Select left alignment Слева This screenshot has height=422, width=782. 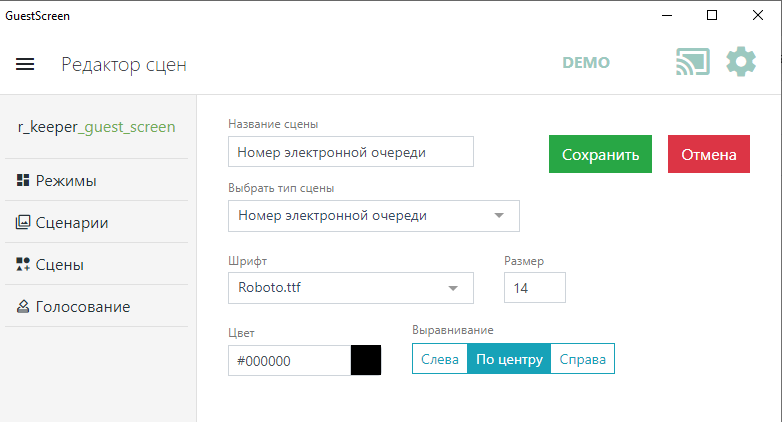(440, 360)
